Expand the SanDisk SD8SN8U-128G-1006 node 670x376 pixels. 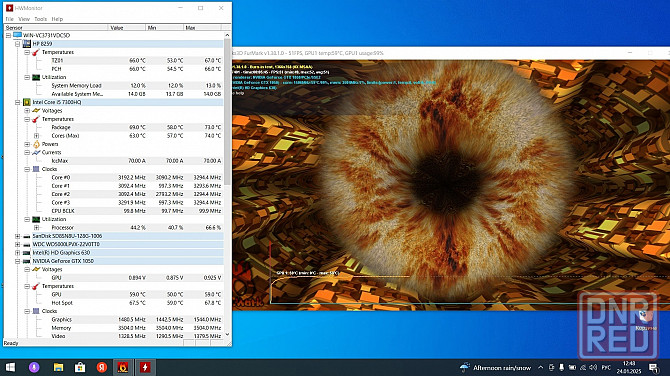[x=18, y=236]
